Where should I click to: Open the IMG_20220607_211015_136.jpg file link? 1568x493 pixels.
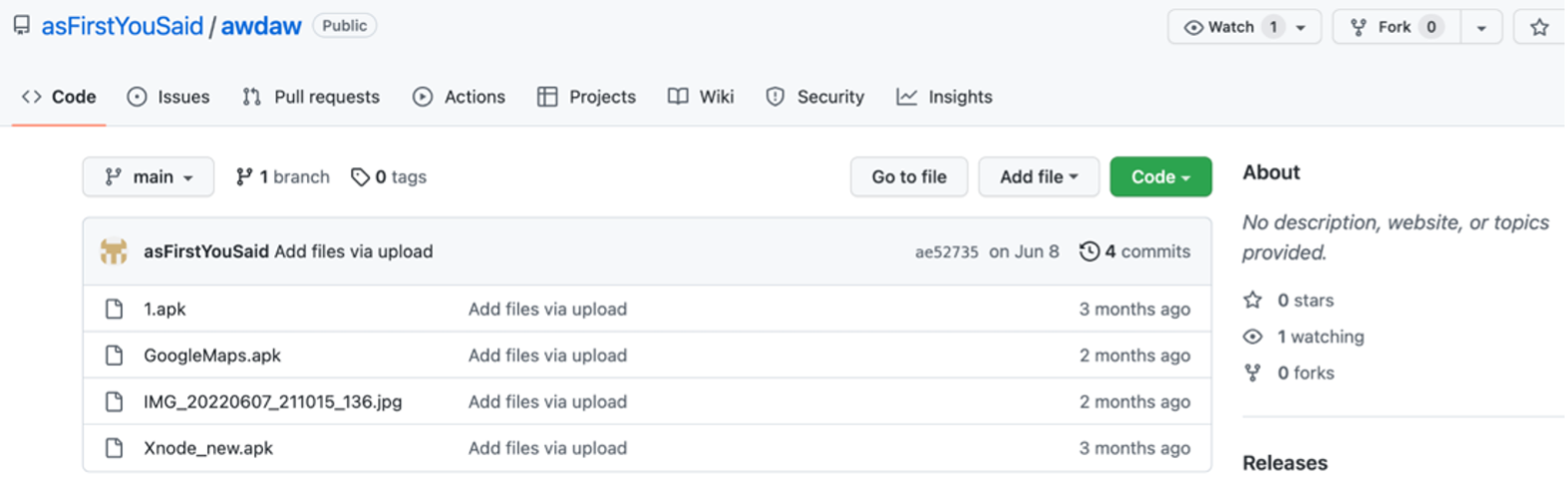272,401
